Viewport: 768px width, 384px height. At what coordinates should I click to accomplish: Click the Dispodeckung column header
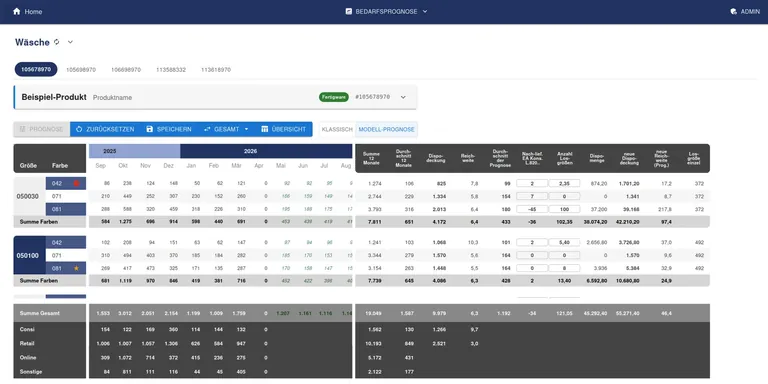[435, 158]
